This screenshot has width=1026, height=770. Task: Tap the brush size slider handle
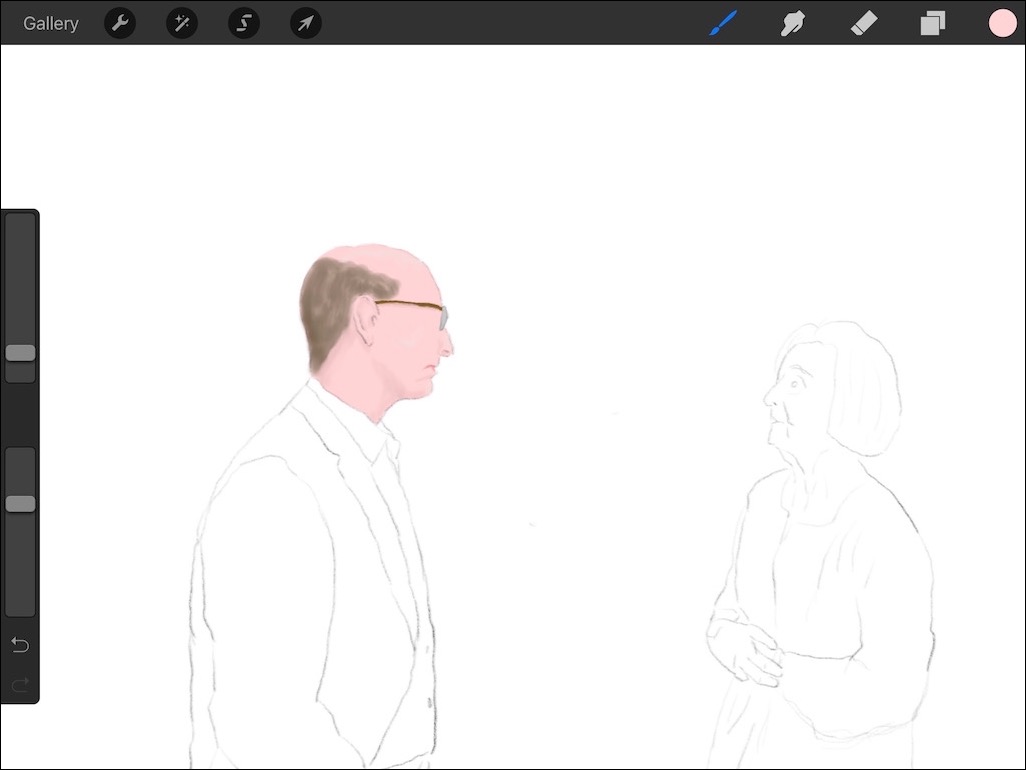point(21,352)
